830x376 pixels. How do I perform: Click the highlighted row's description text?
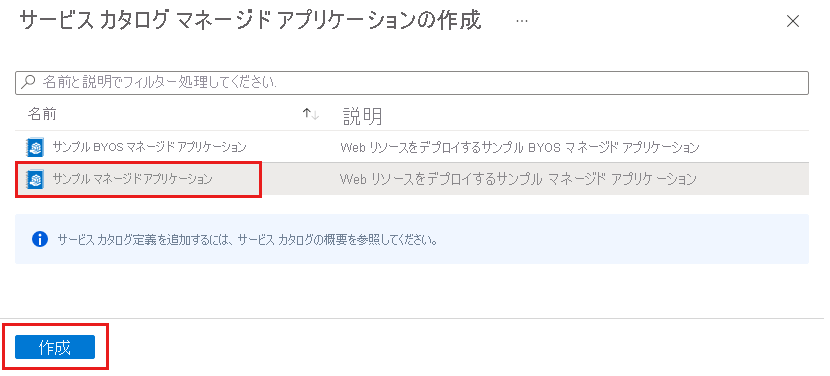[518, 179]
